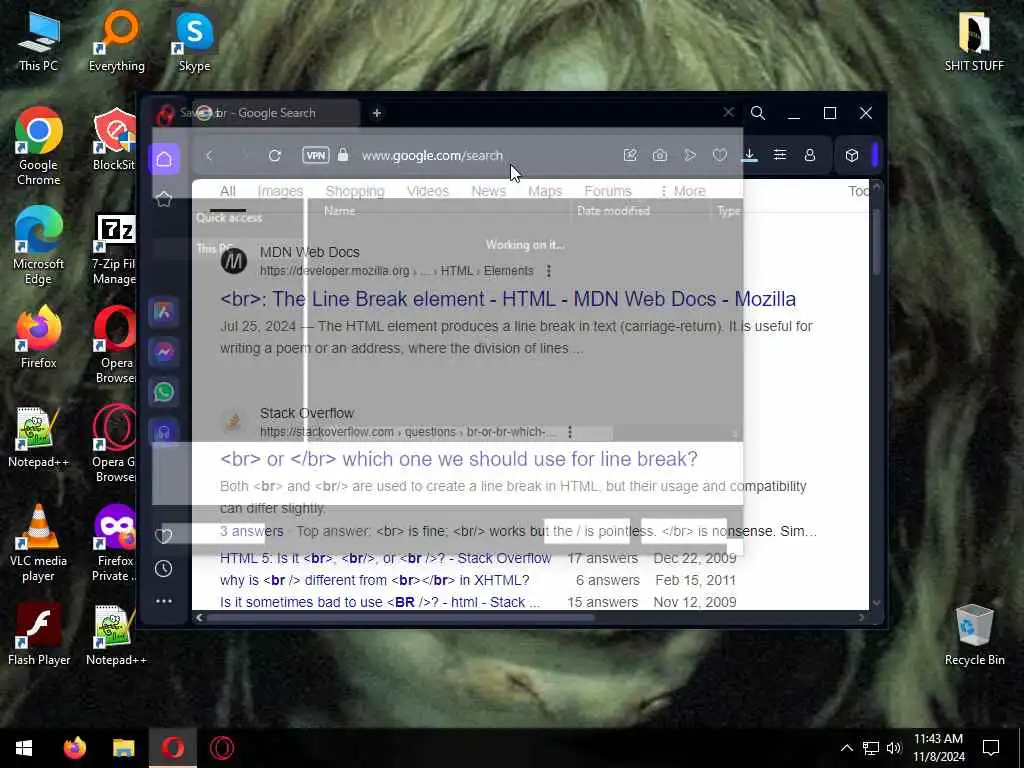Select the This PC desktop icon
The height and width of the screenshot is (768, 1024).
(x=38, y=42)
